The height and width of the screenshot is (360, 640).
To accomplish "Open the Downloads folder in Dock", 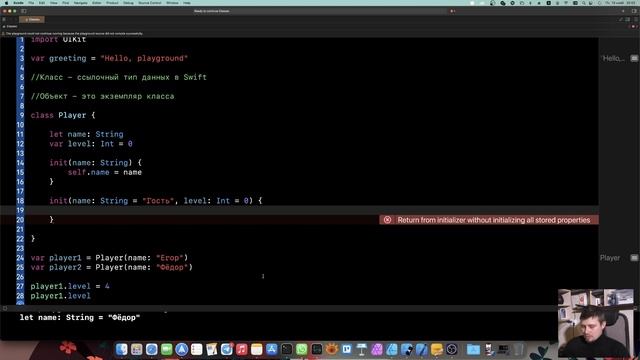I will click(x=473, y=349).
